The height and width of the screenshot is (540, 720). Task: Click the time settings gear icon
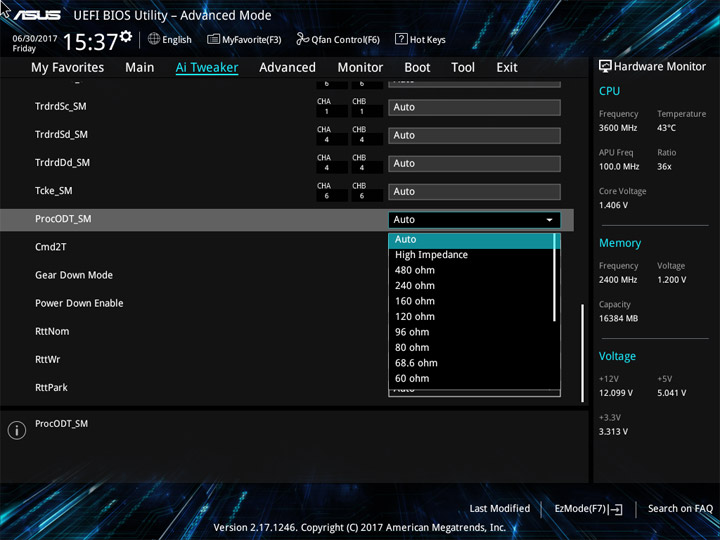pos(126,36)
